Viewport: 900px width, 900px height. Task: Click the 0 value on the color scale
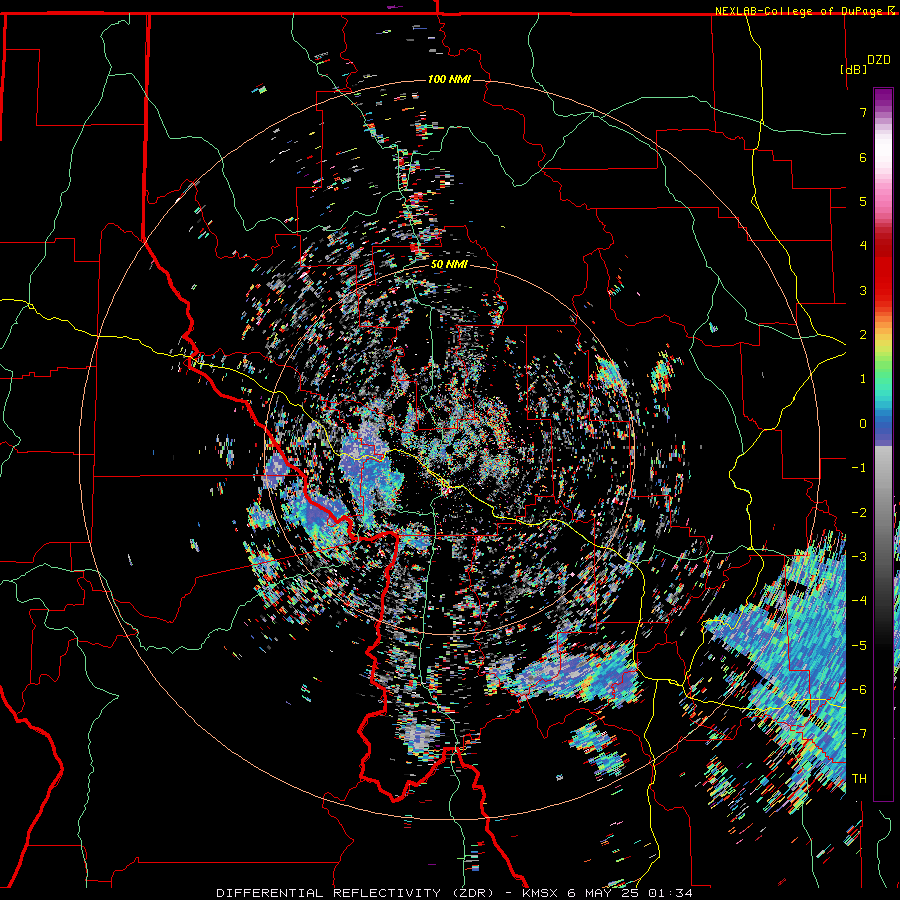(x=863, y=423)
